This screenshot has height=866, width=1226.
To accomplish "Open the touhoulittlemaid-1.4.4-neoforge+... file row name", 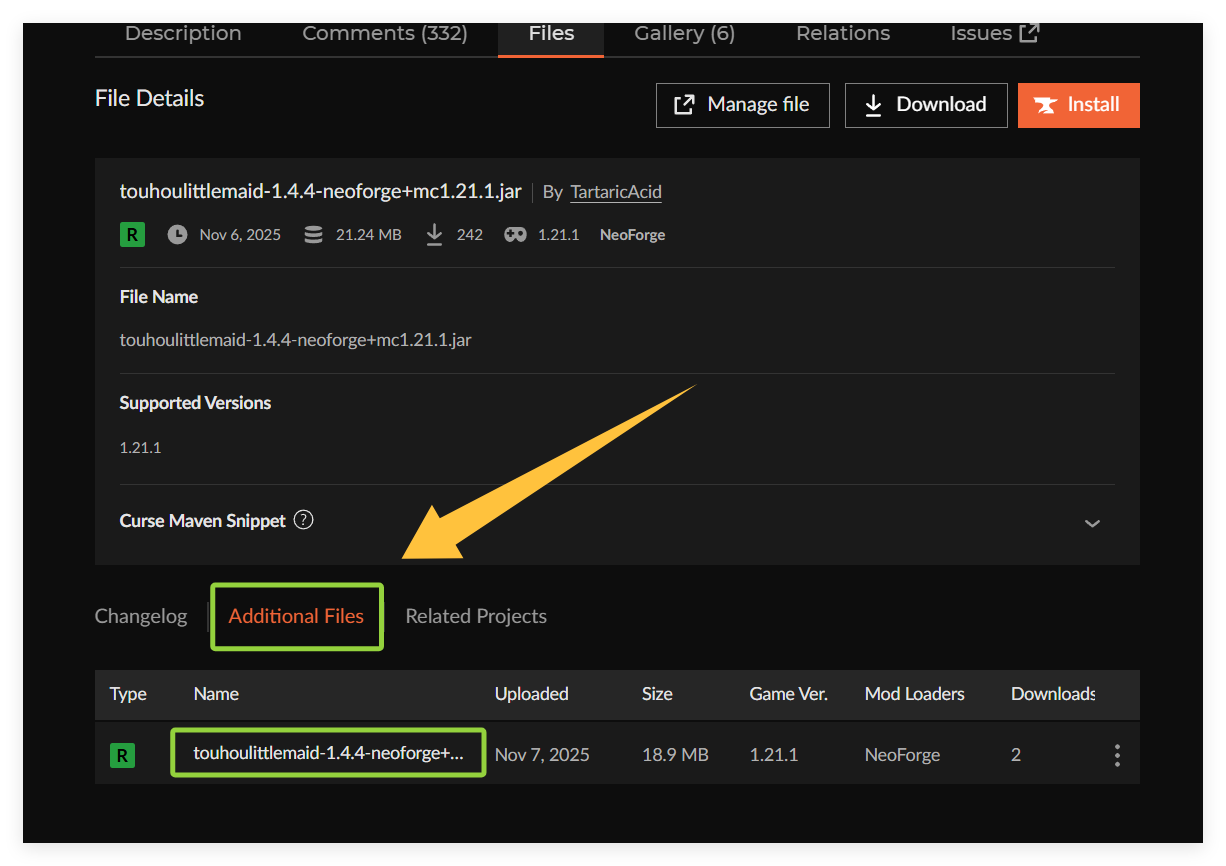I will tap(328, 753).
